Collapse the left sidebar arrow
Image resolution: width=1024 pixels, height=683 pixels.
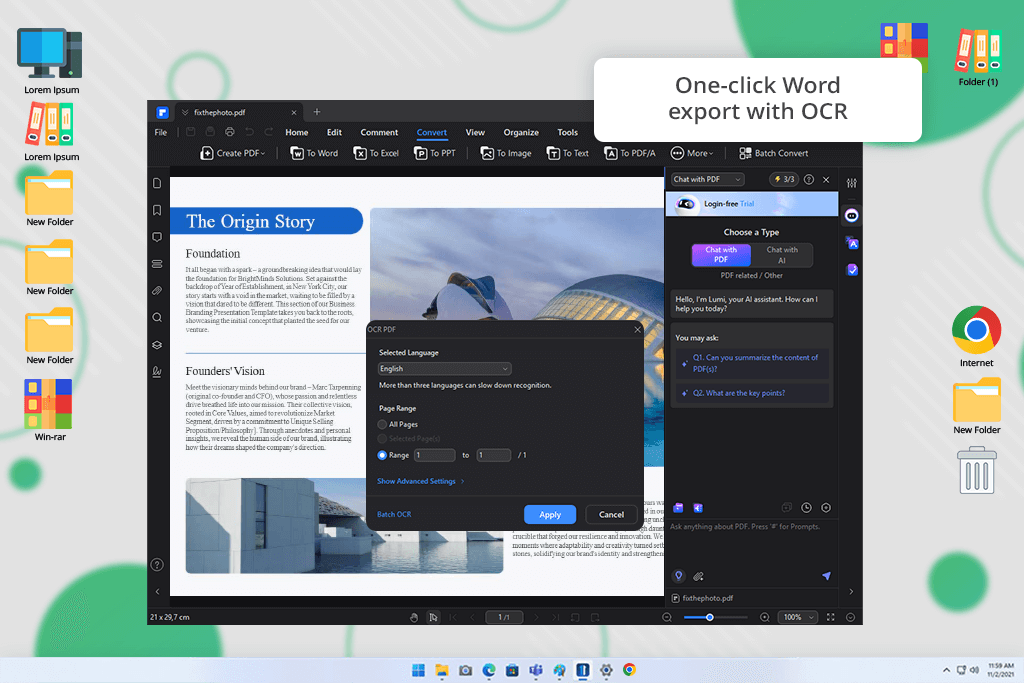point(157,592)
